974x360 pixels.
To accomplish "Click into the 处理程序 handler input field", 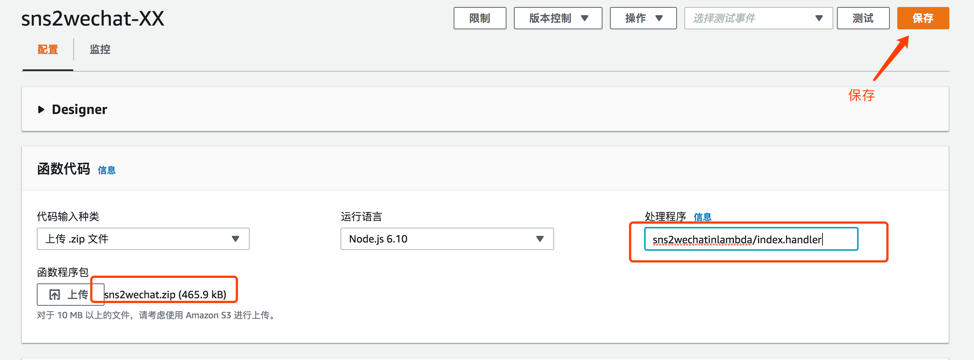I will click(751, 239).
